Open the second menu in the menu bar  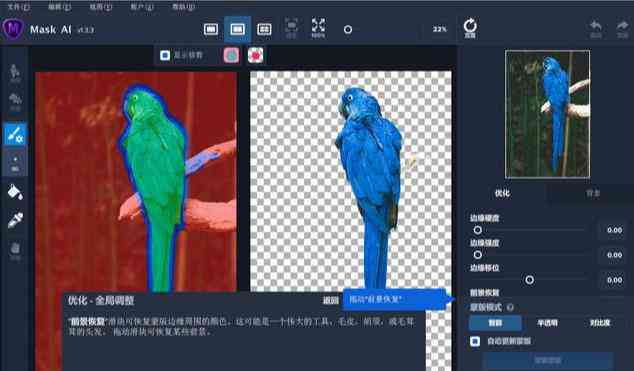(x=59, y=7)
